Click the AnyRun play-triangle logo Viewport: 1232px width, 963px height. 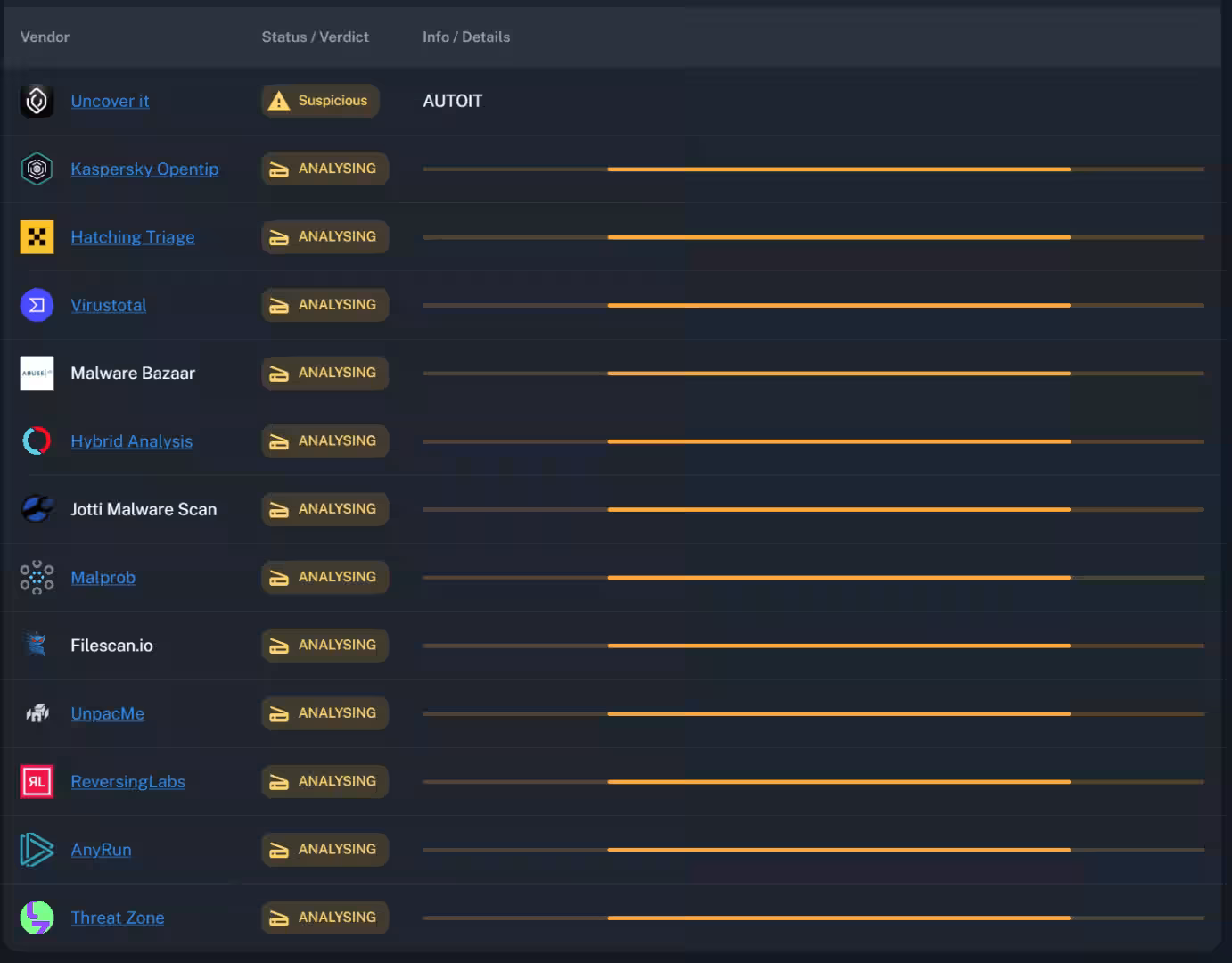[37, 850]
